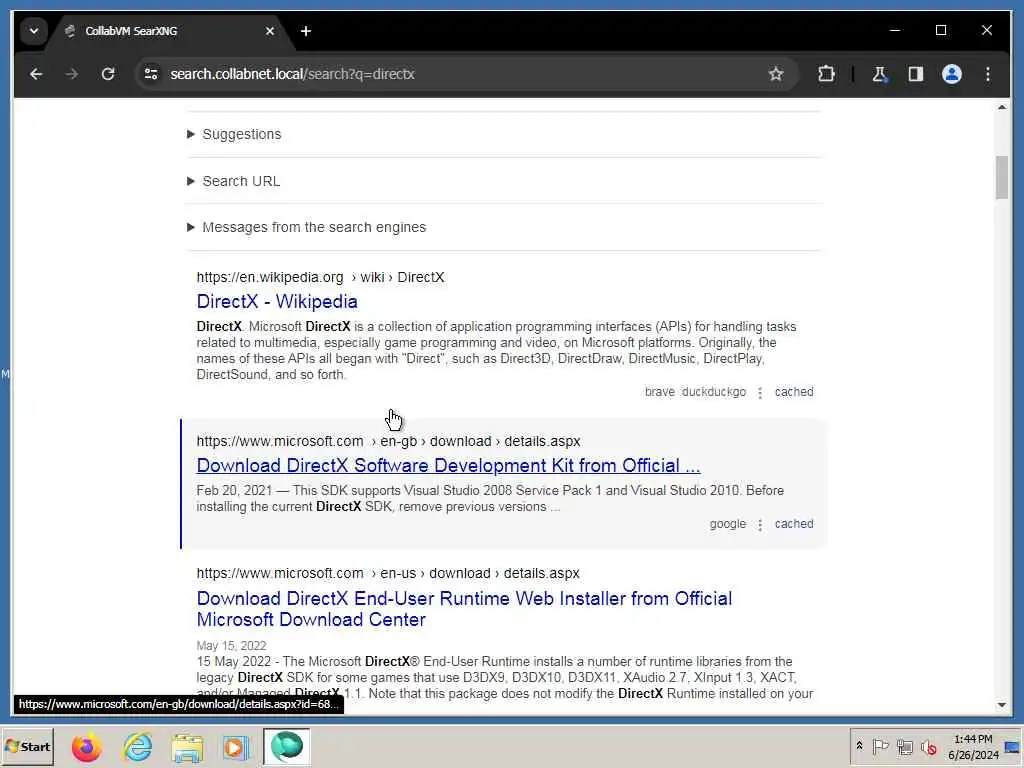Screen dimensions: 1024x768
Task: Select the CollabVM SearXNG tab
Action: click(170, 31)
